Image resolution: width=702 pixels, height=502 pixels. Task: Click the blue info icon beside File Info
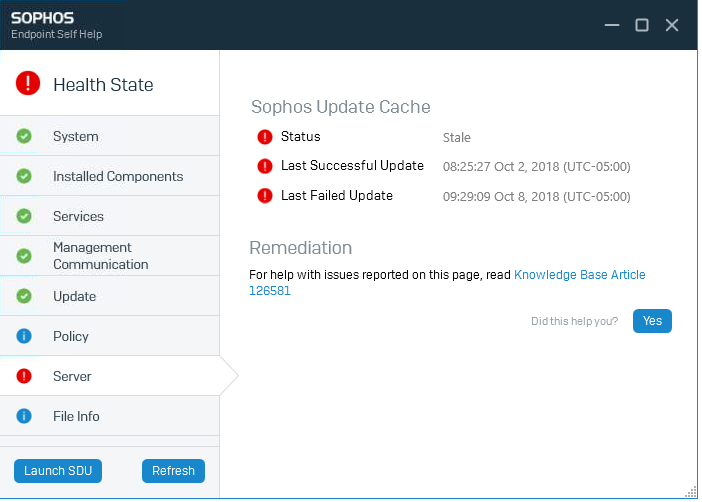(x=24, y=416)
